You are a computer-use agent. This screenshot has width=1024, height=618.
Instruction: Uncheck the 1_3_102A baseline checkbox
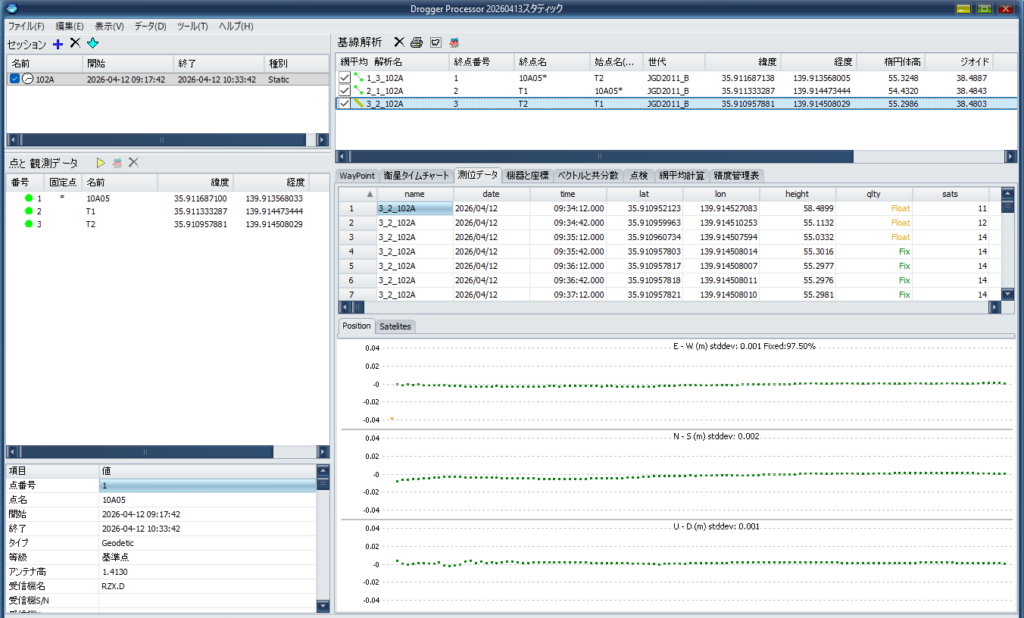point(345,78)
